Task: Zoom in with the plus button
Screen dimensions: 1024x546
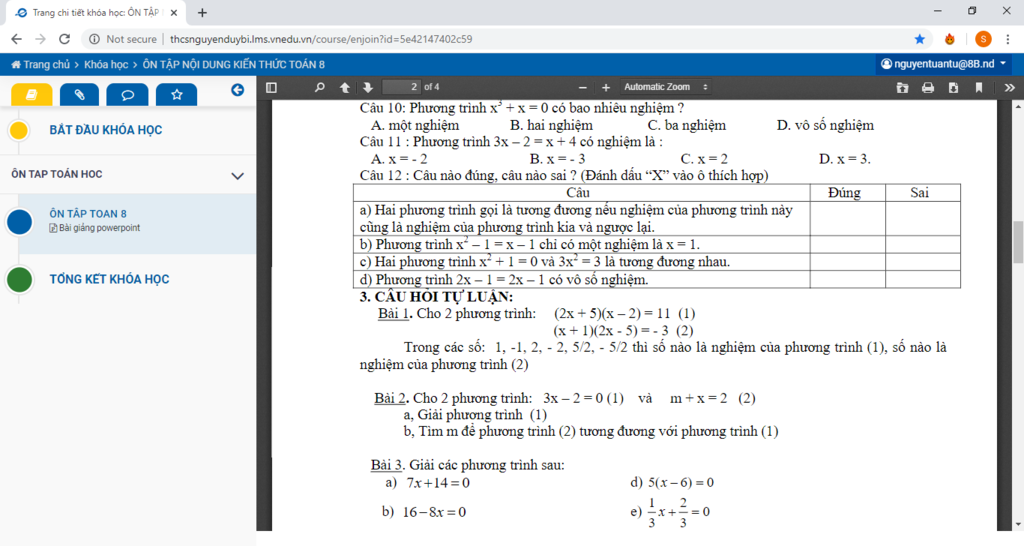Action: (605, 87)
